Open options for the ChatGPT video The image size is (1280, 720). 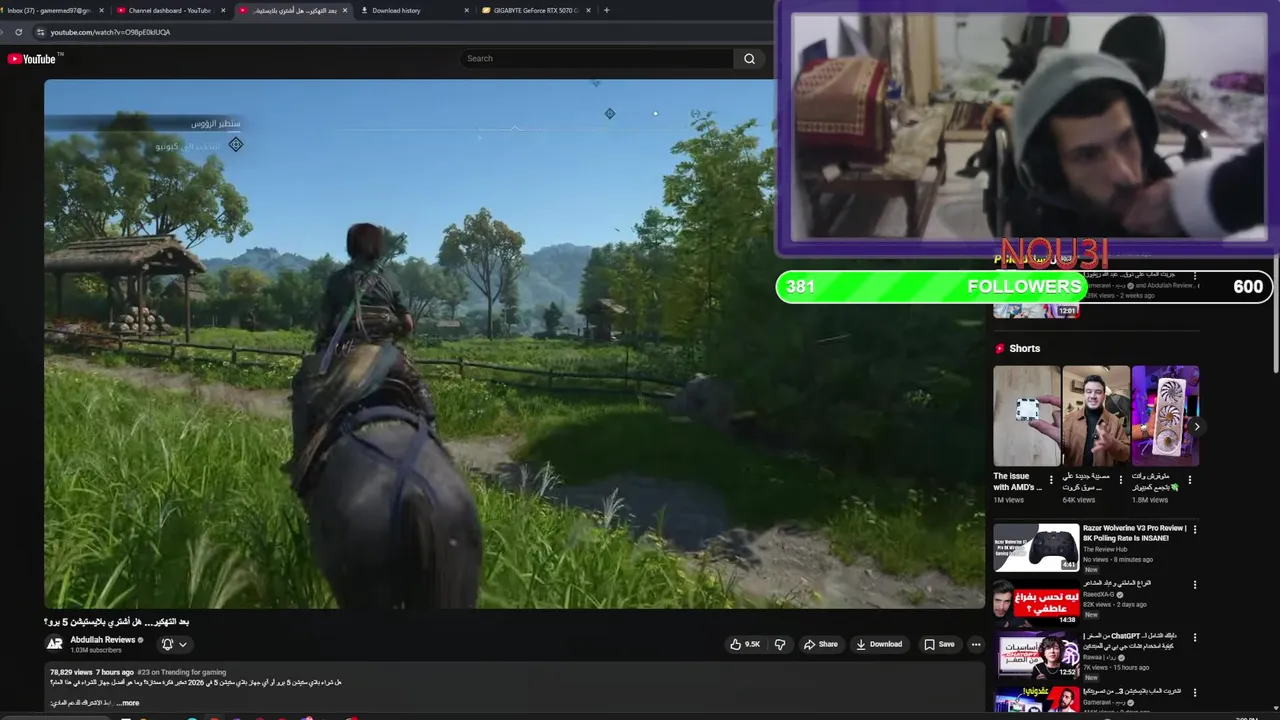[x=1194, y=637]
